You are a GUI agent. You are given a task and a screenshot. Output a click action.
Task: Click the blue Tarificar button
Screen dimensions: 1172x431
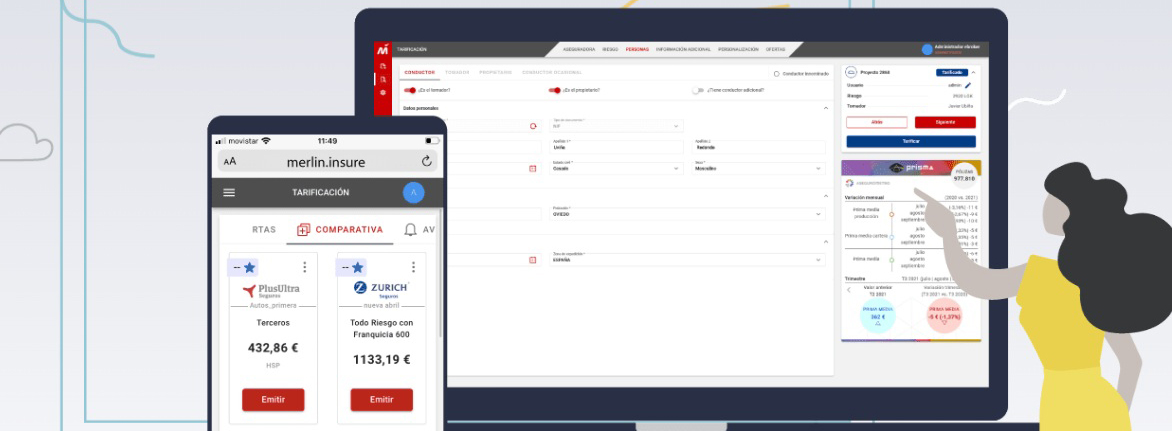click(x=910, y=142)
